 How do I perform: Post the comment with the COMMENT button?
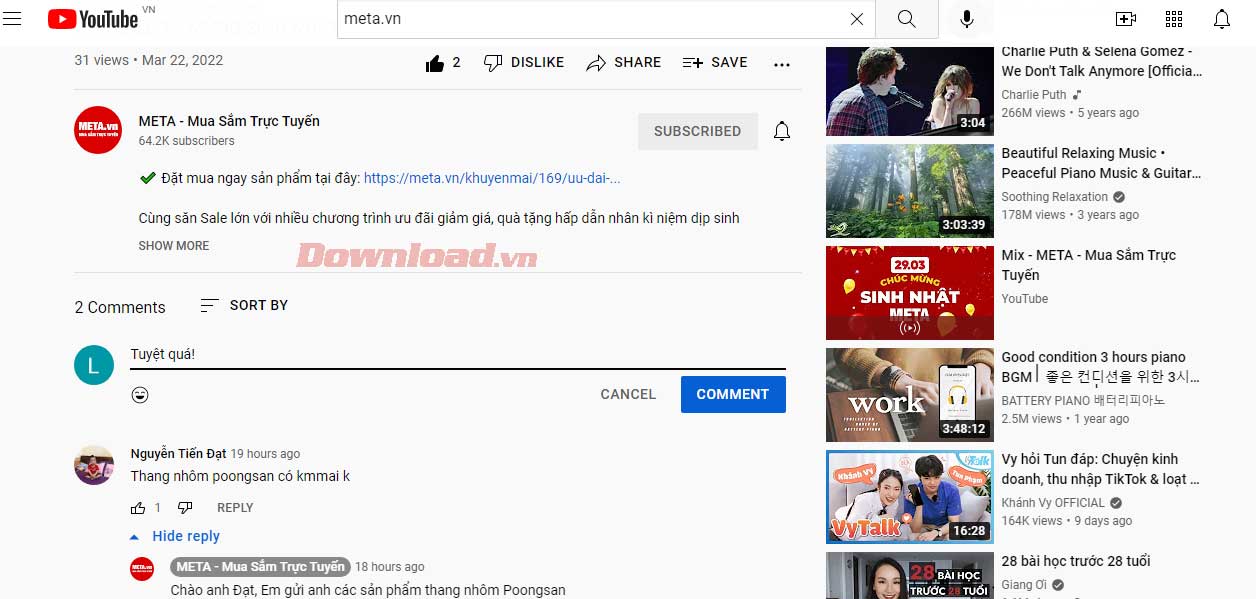click(x=733, y=394)
